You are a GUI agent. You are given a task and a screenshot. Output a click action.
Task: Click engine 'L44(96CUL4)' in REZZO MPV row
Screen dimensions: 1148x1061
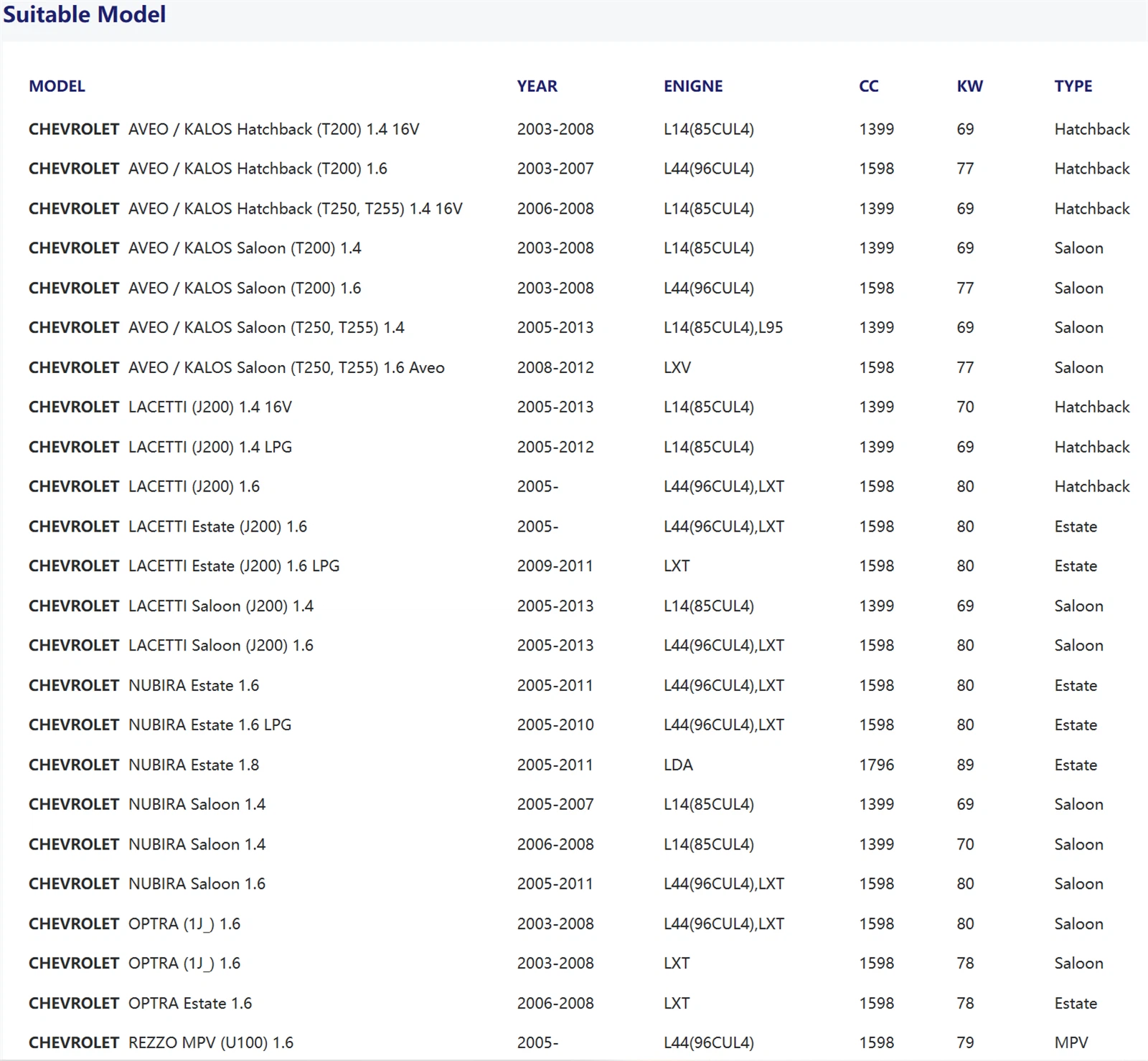point(709,1043)
